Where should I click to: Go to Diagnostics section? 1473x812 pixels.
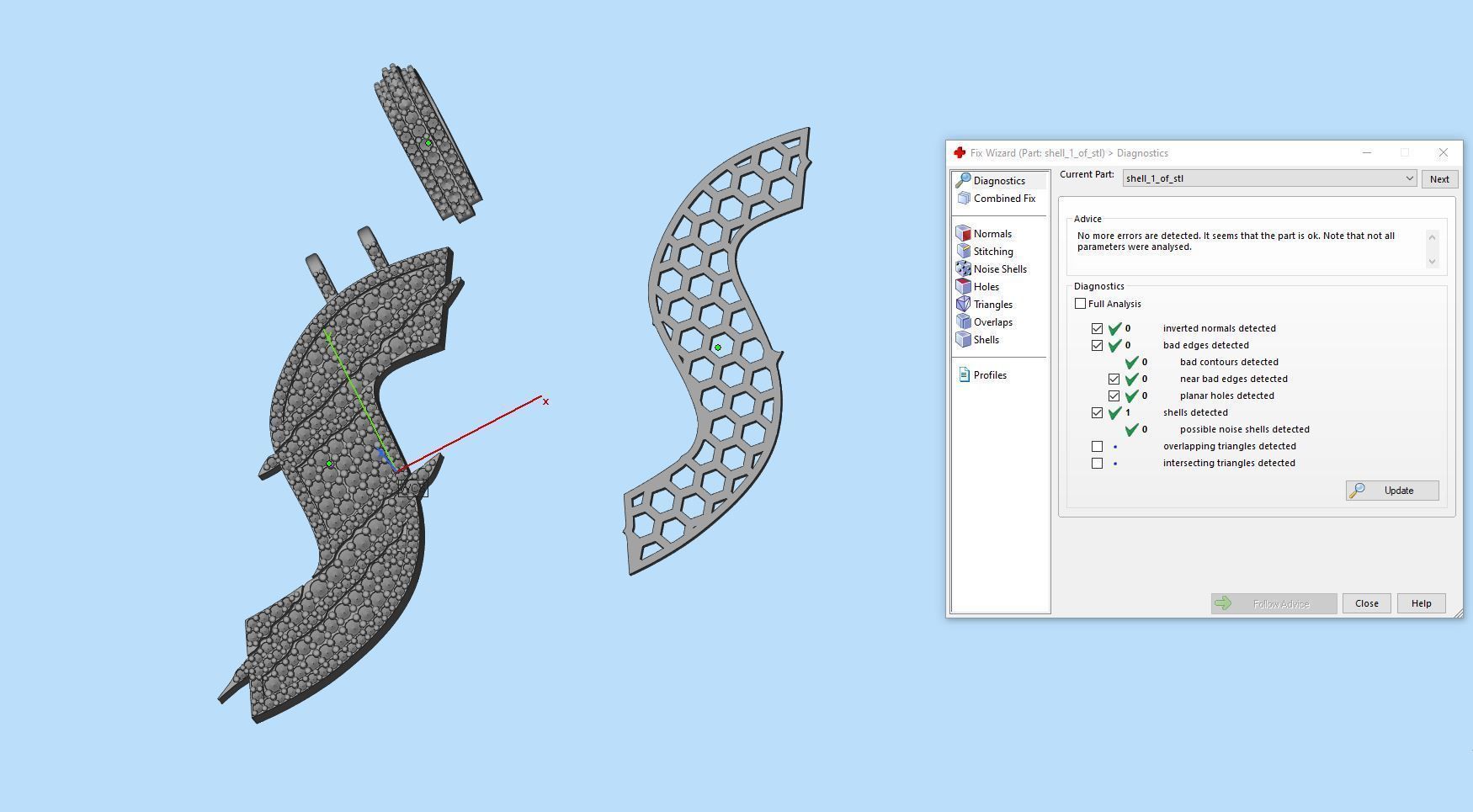click(x=1000, y=181)
